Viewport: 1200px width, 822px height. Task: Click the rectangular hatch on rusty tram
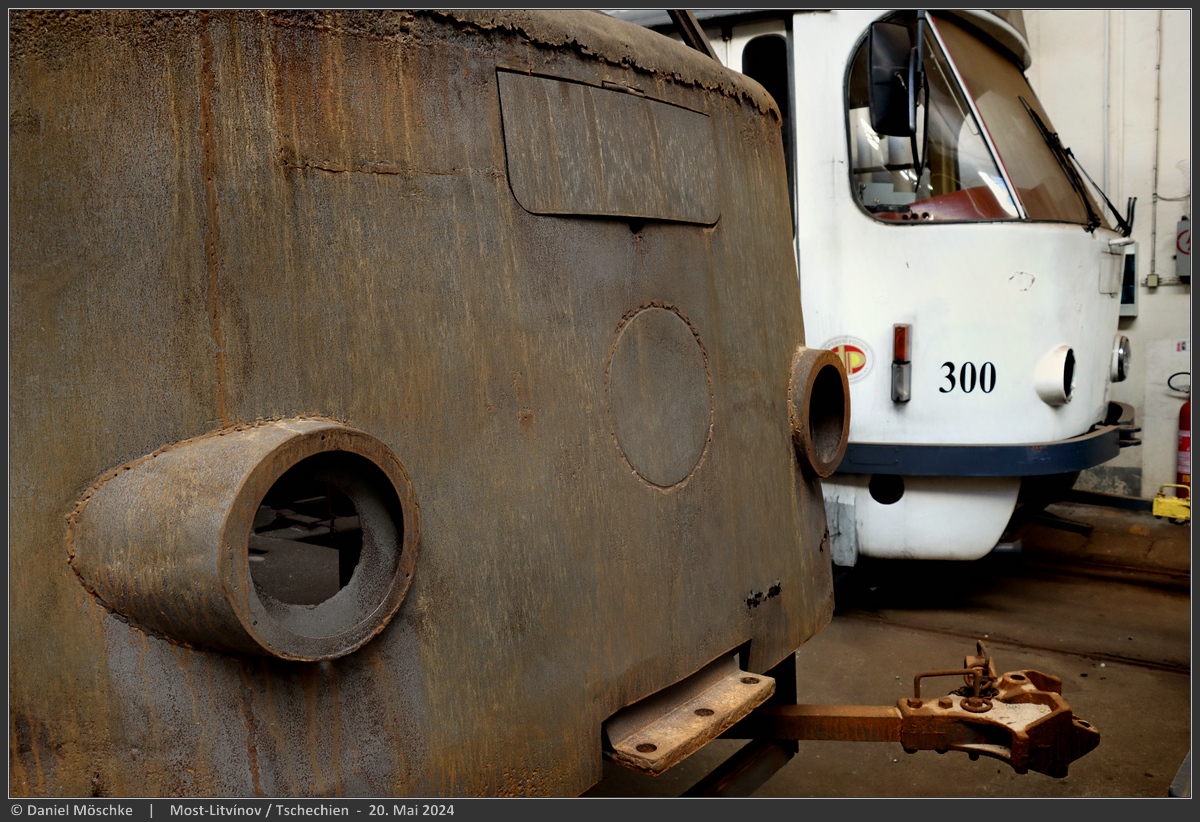click(x=608, y=148)
